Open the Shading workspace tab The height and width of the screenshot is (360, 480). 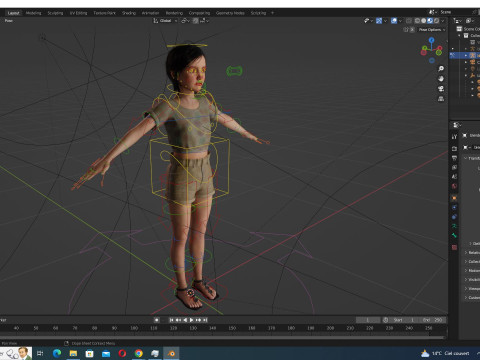click(x=129, y=13)
